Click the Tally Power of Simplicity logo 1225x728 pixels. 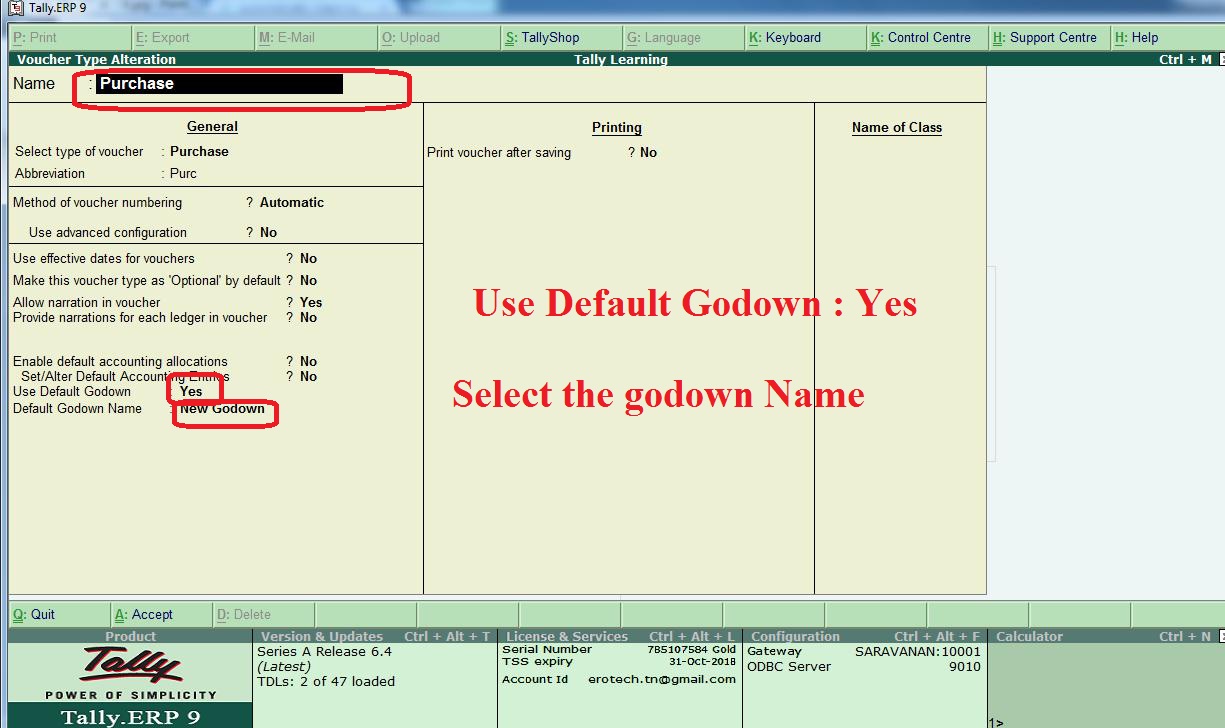click(x=130, y=673)
